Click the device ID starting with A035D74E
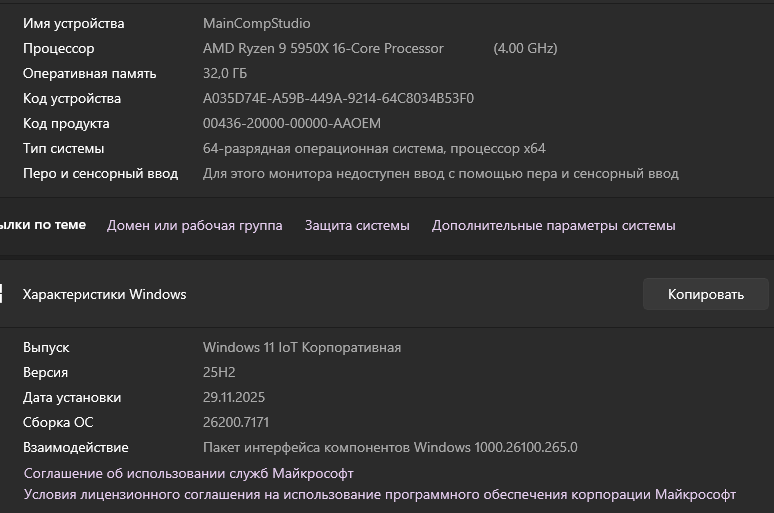Screen dimensions: 774x513 (338, 98)
